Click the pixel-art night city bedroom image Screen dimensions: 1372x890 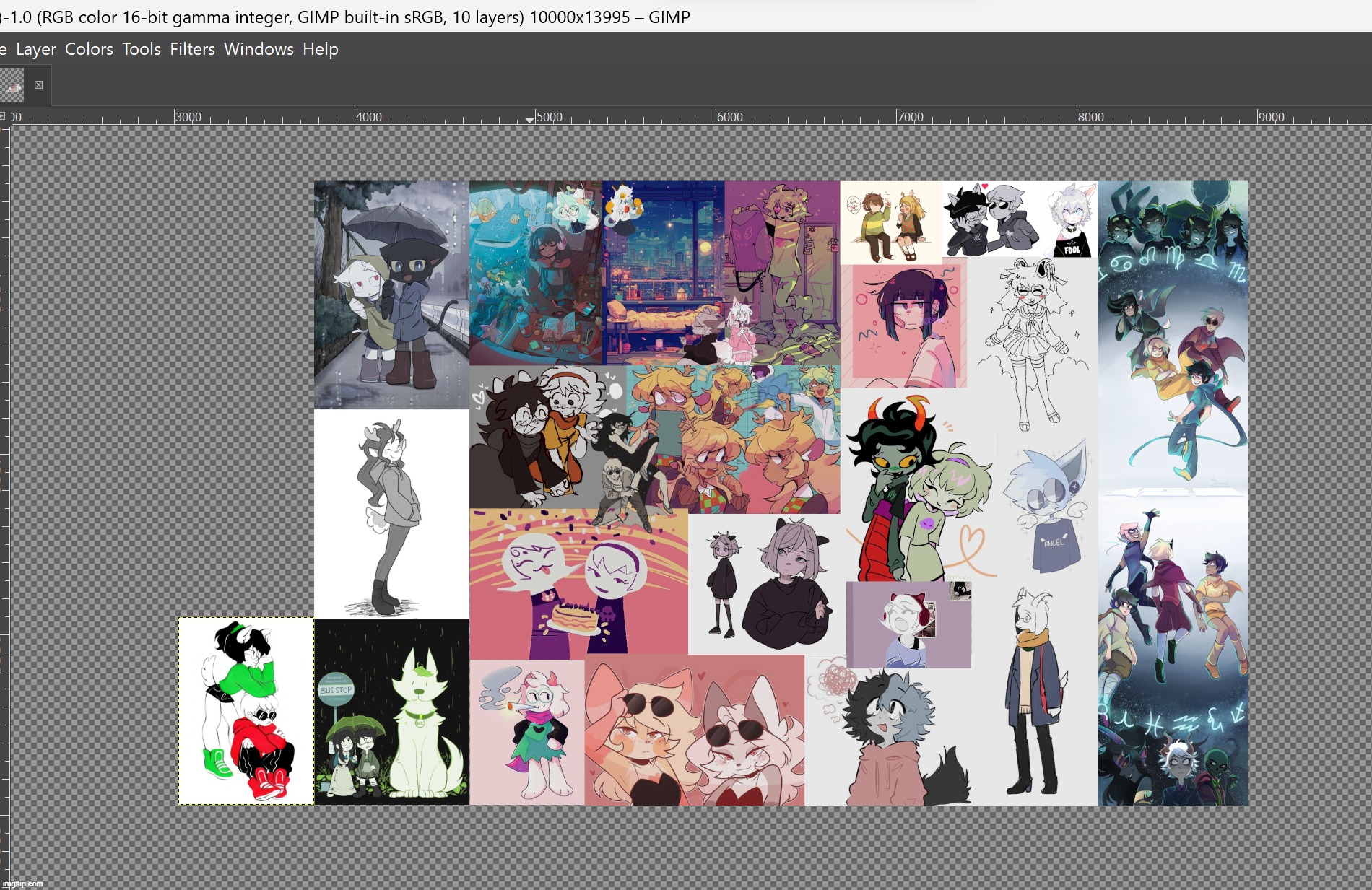coord(663,272)
